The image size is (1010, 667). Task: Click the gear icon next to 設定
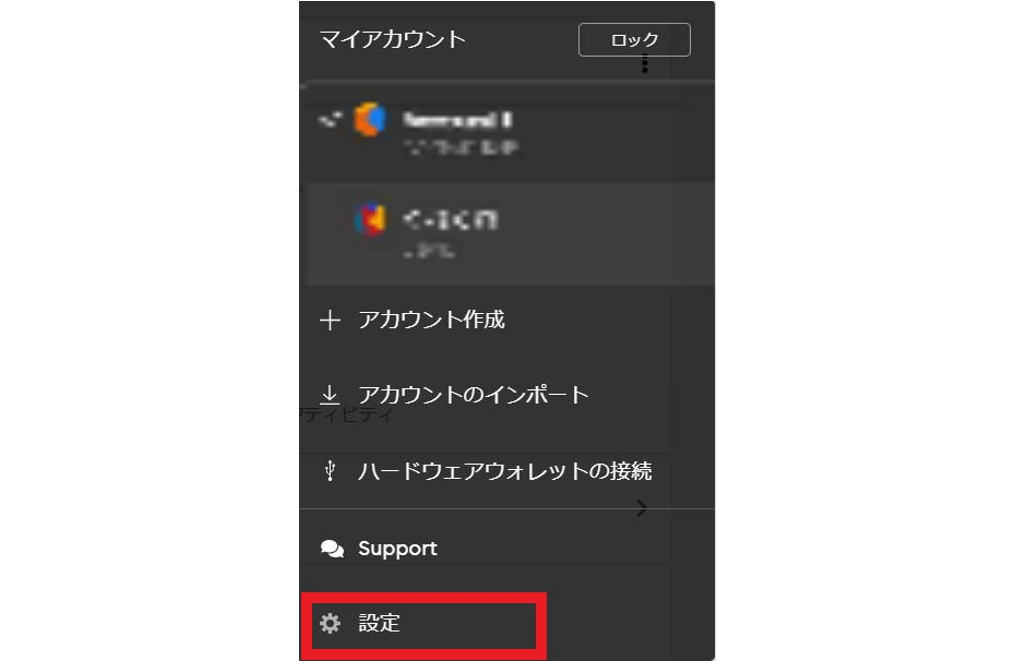click(330, 623)
